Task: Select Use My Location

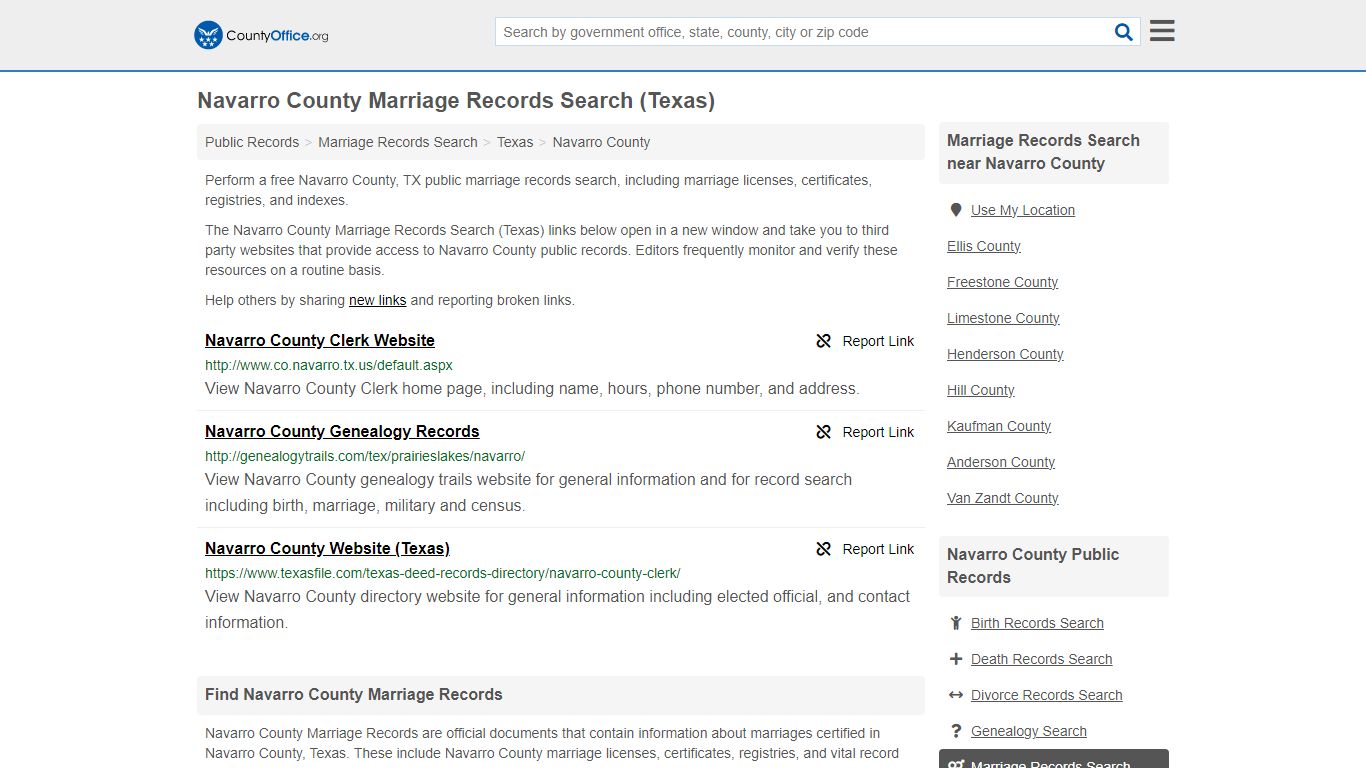Action: [x=1023, y=210]
